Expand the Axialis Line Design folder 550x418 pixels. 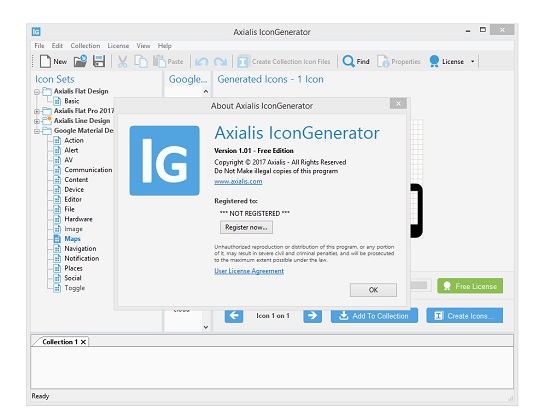[37, 121]
